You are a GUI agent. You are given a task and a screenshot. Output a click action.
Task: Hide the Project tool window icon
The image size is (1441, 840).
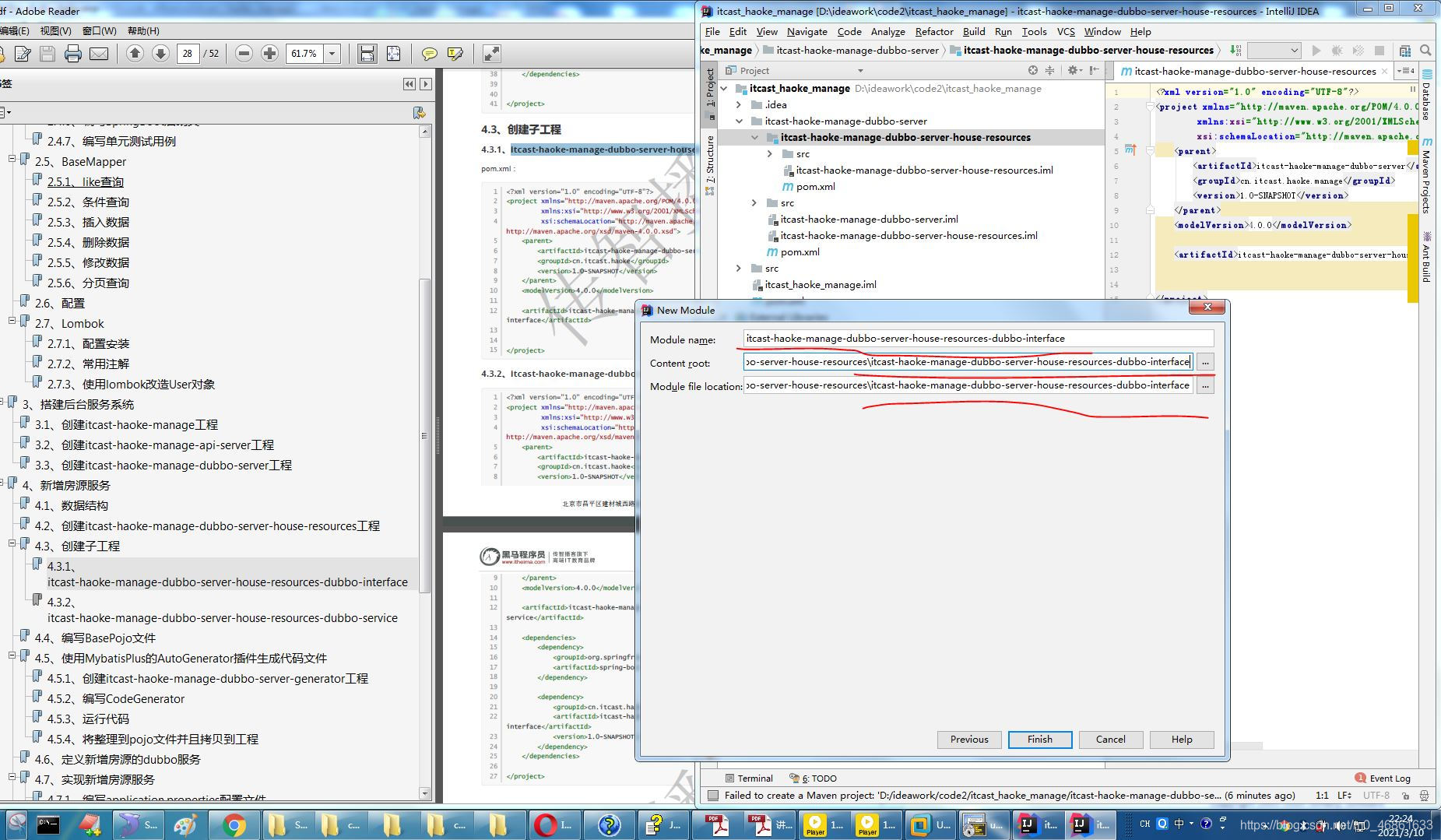(1094, 70)
